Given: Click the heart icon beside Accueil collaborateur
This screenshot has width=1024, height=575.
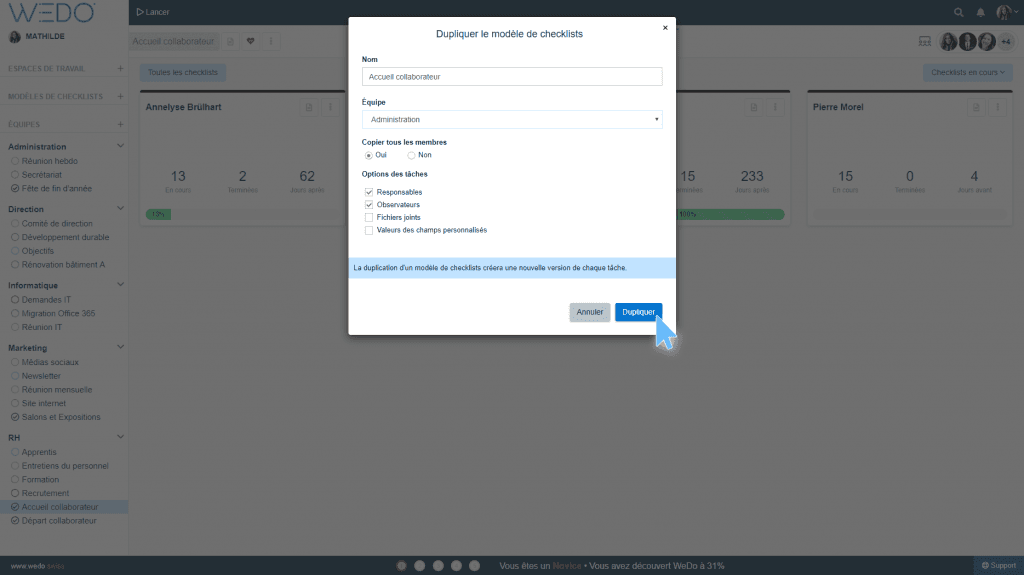Looking at the screenshot, I should 251,42.
